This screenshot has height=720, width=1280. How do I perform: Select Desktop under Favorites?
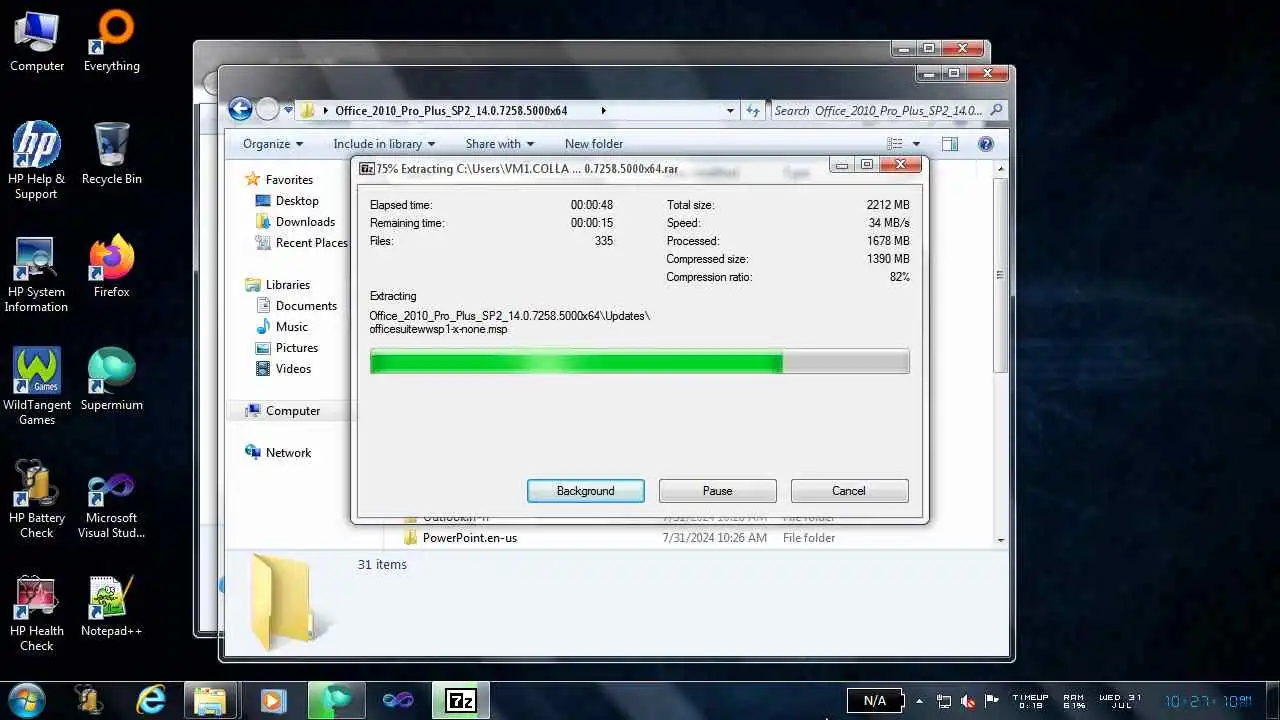coord(287,201)
